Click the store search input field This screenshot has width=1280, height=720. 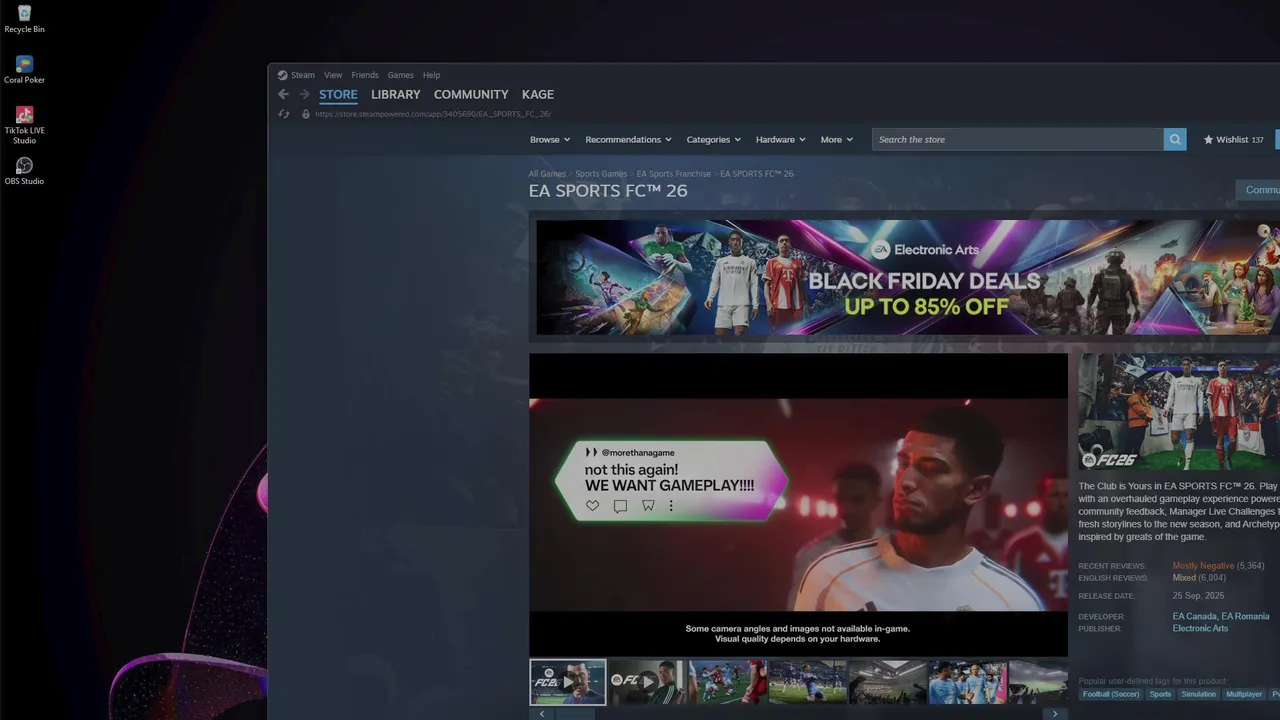pyautogui.click(x=1017, y=140)
